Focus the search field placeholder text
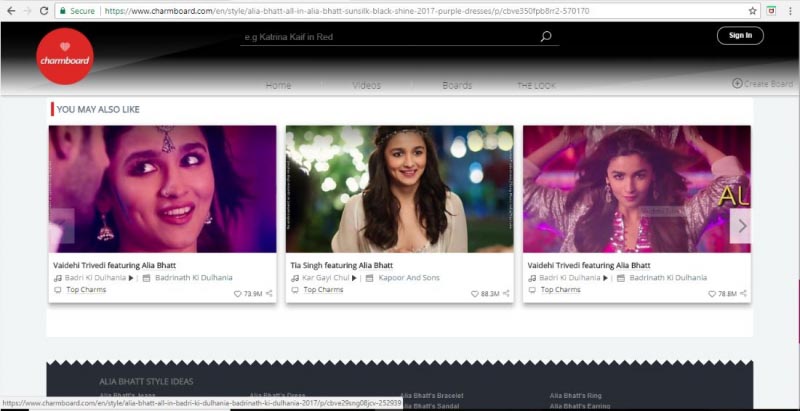 tap(289, 37)
